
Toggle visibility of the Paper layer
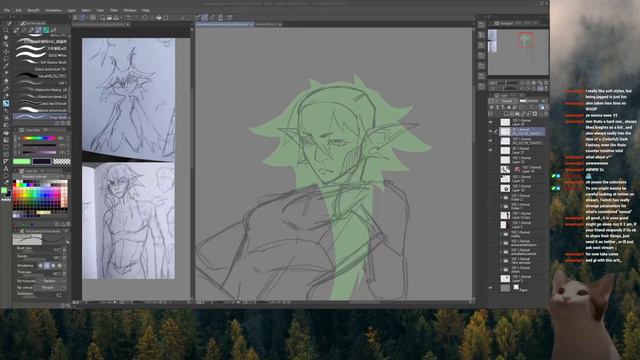[491, 288]
